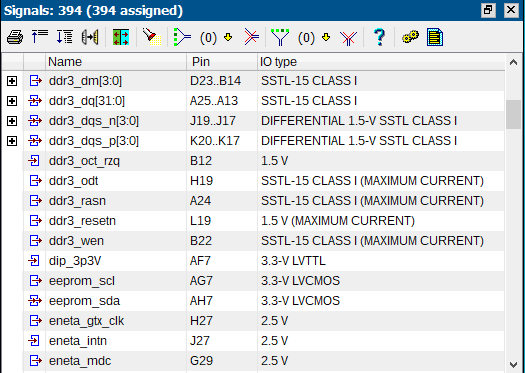Expand all rows using the down-arrow list icon
The height and width of the screenshot is (373, 525).
coord(65,37)
